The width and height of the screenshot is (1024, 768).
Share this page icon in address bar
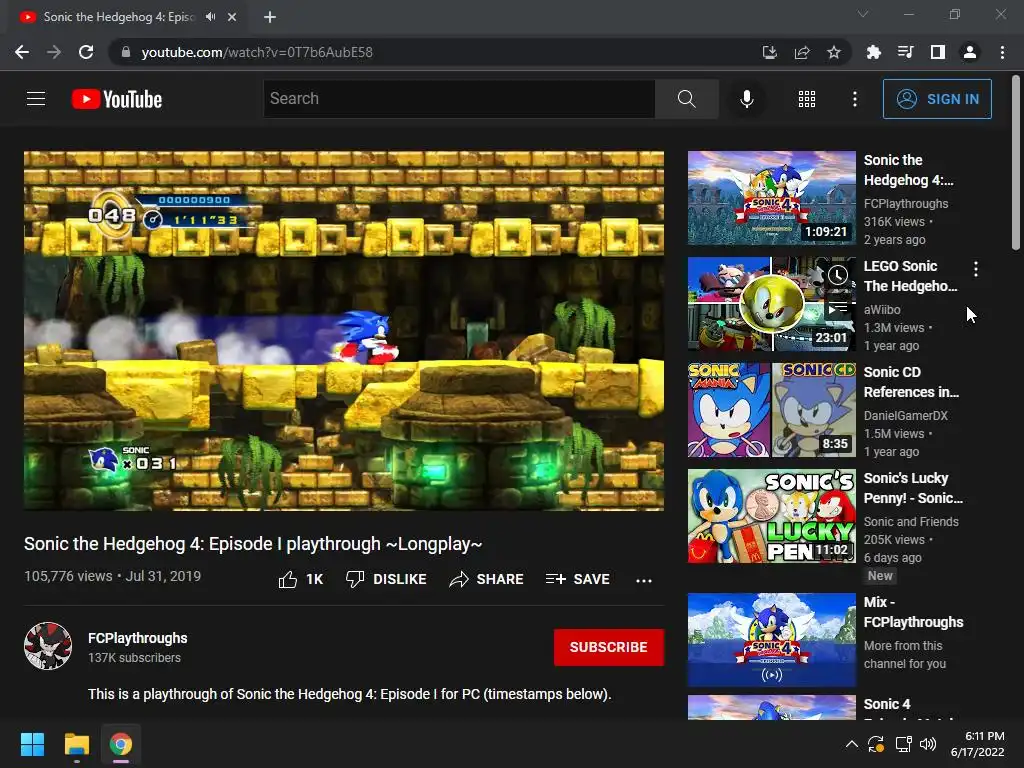[801, 52]
